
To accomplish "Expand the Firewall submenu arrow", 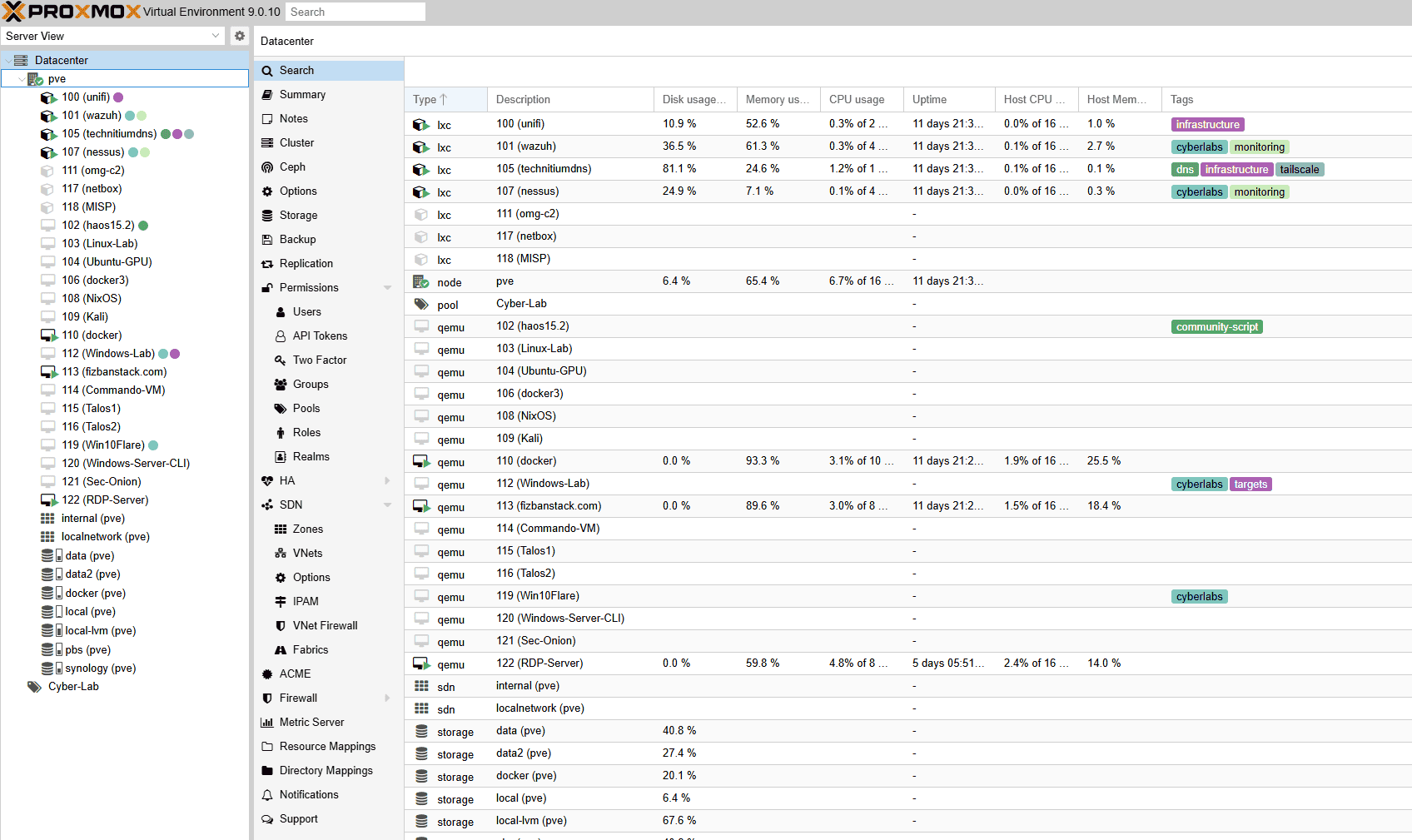I will click(387, 698).
